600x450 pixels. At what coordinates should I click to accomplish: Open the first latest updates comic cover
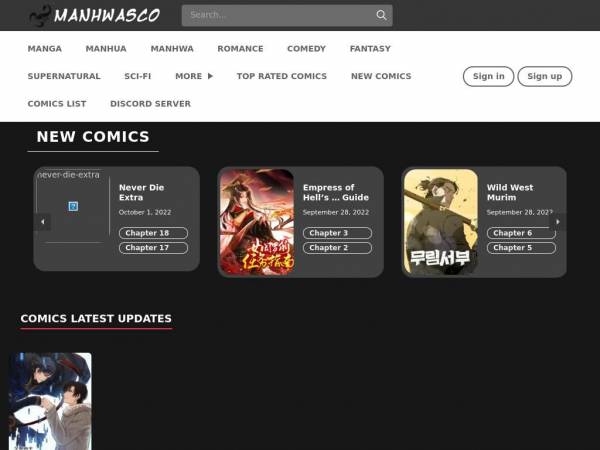click(x=51, y=401)
